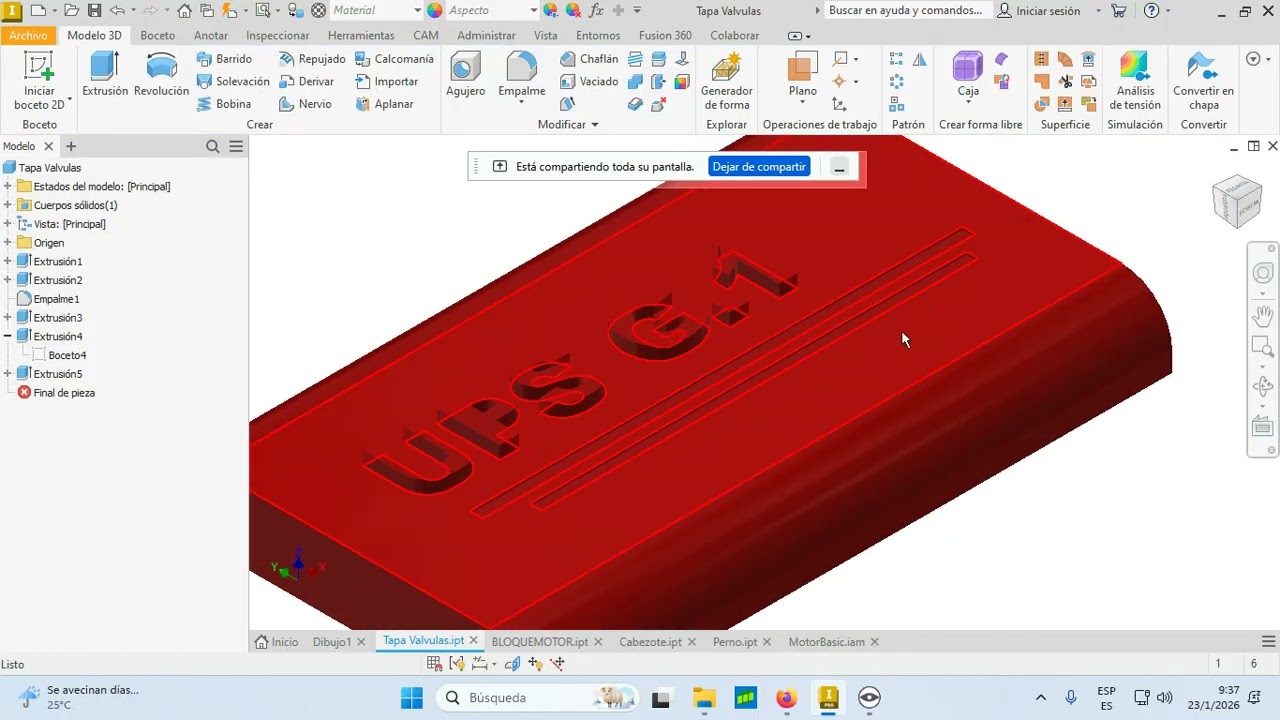Switch to the Boceto ribbon tab

point(158,35)
